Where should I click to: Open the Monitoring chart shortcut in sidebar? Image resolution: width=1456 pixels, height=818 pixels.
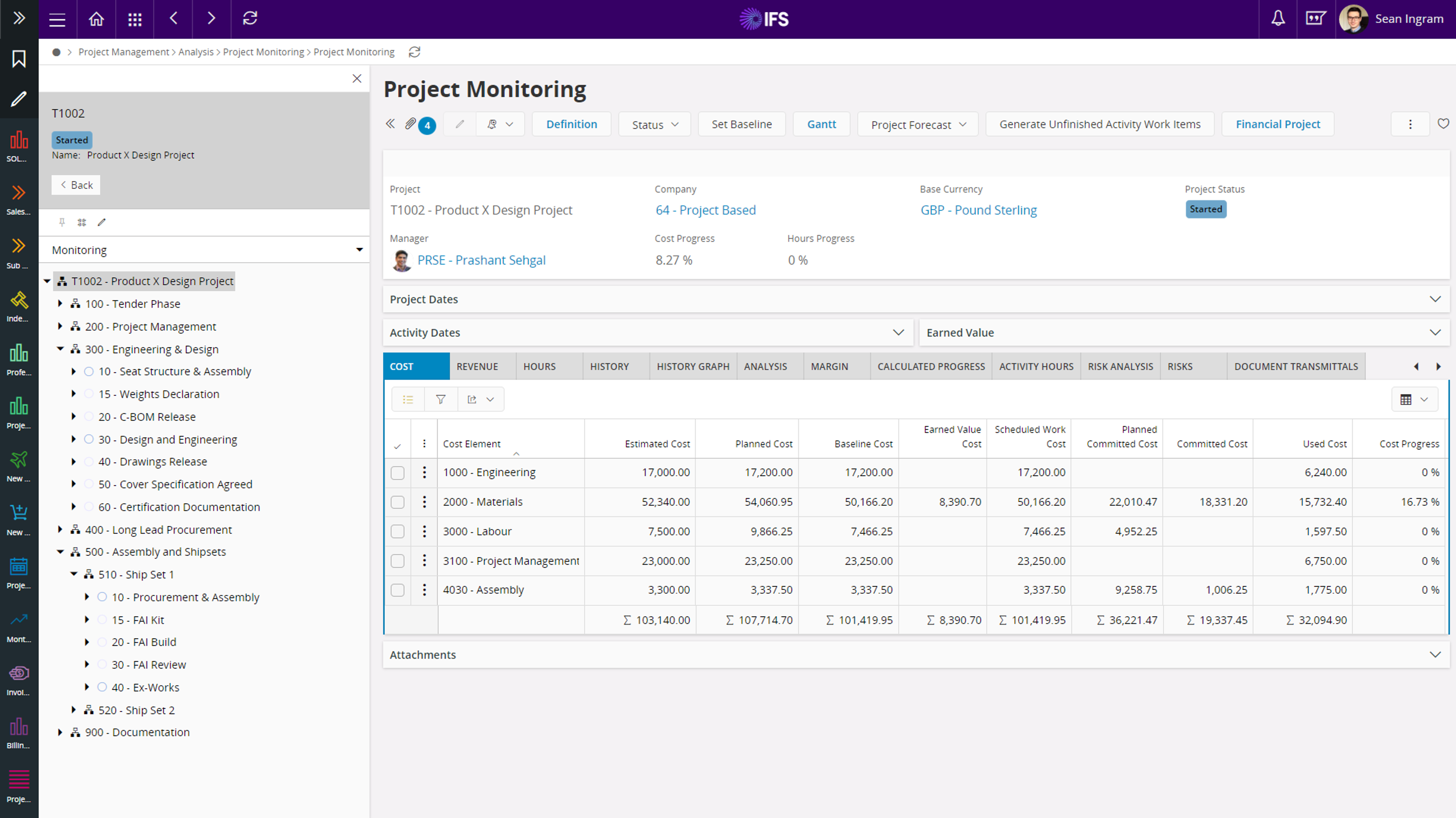coord(19,626)
